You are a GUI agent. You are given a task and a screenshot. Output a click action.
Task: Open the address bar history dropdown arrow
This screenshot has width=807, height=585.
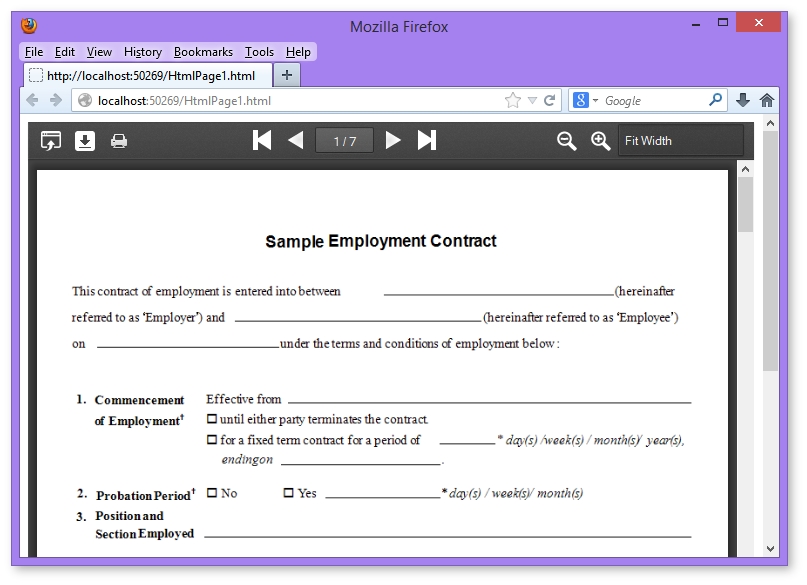(533, 100)
